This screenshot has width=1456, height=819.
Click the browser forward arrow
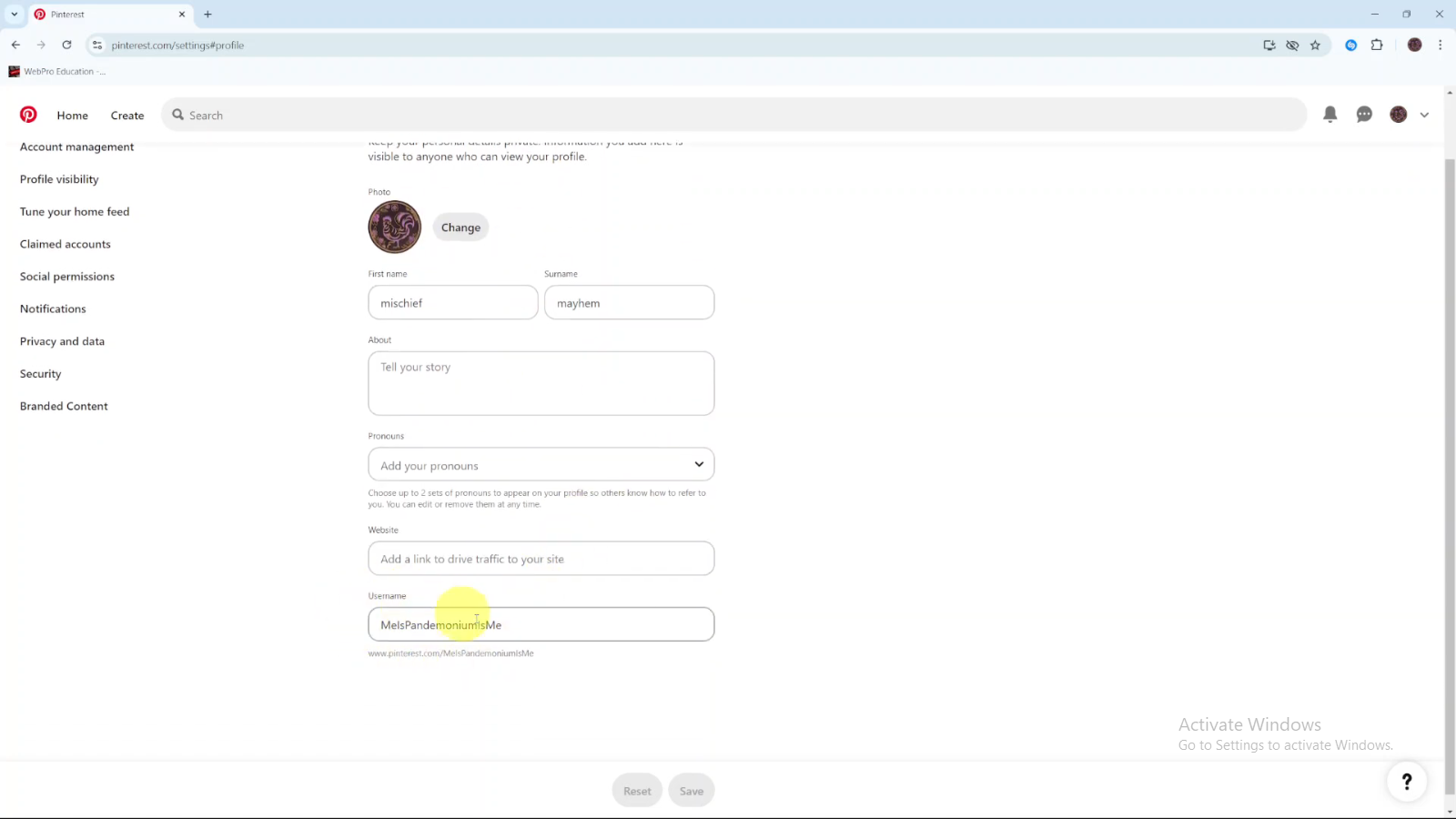(x=41, y=45)
